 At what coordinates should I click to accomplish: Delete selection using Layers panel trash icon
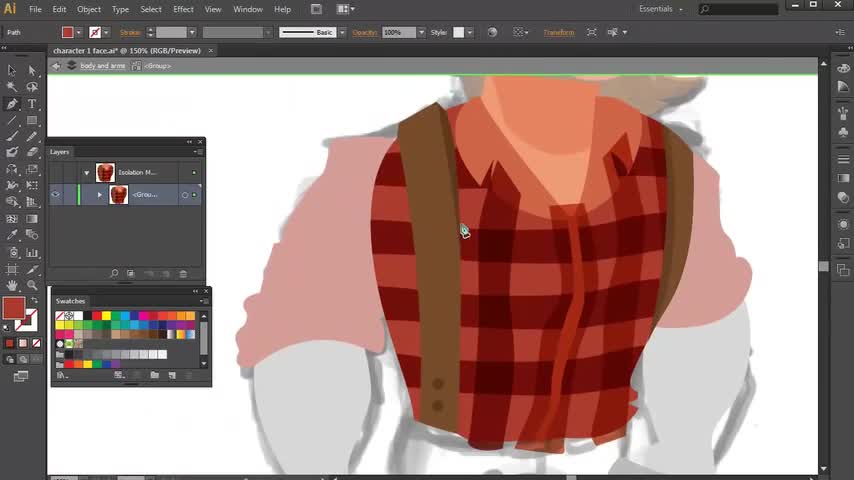(x=183, y=273)
